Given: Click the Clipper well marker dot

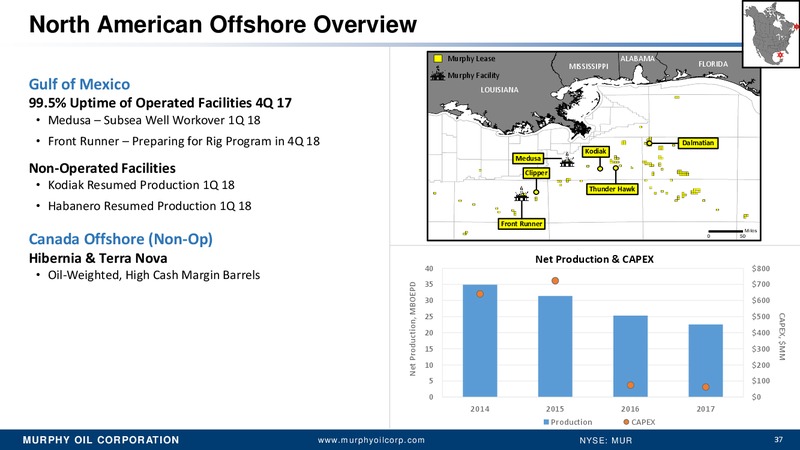Looking at the screenshot, I should pos(536,192).
